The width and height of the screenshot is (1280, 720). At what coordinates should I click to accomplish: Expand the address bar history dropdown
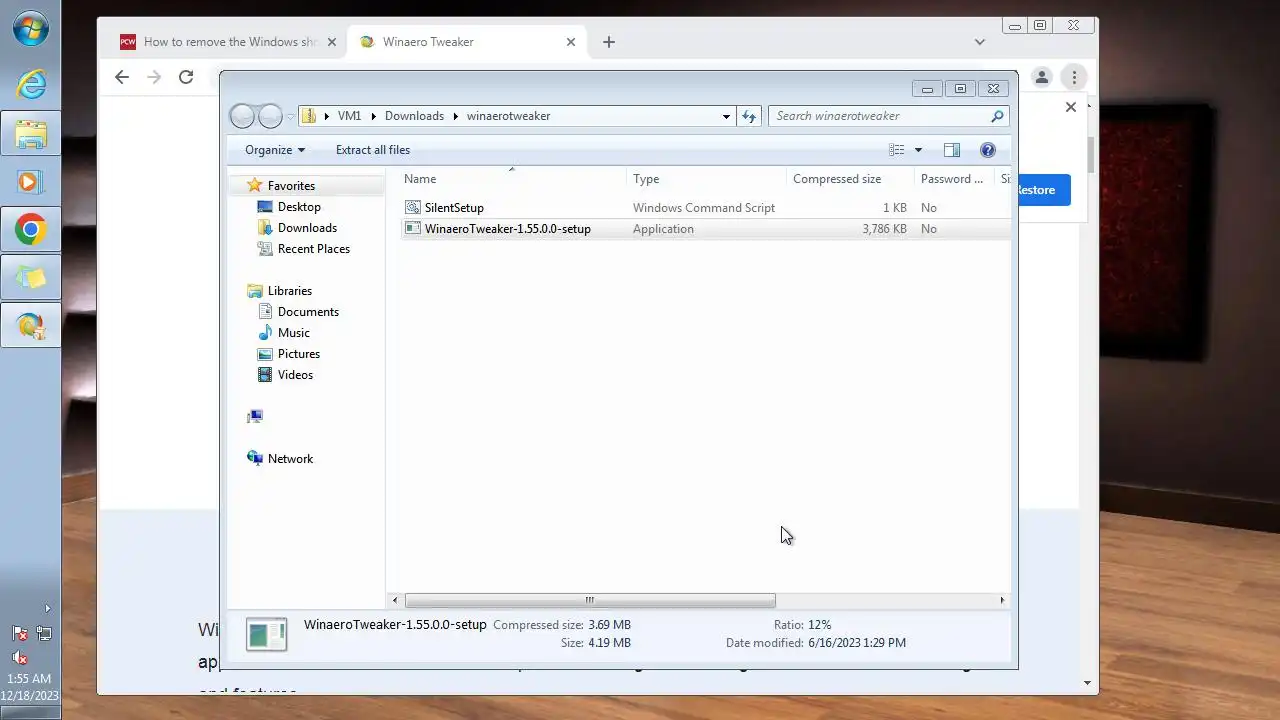[726, 116]
